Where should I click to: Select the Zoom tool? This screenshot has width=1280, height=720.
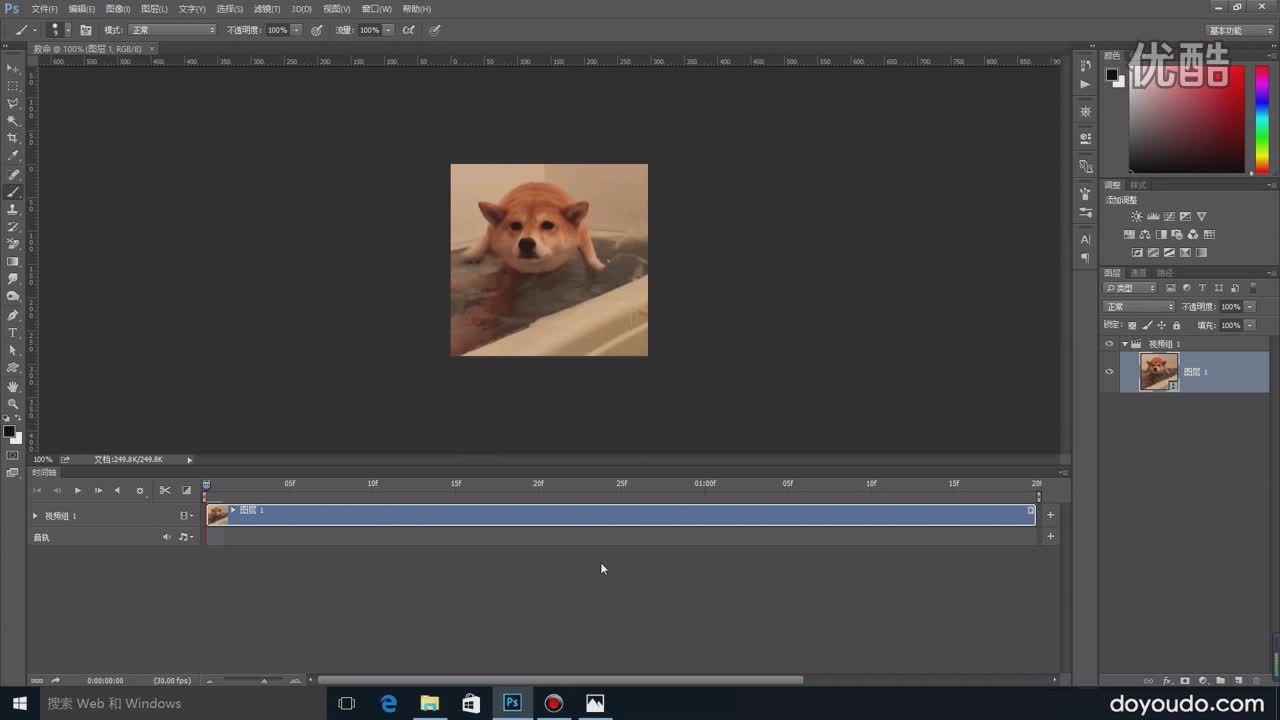(x=13, y=404)
